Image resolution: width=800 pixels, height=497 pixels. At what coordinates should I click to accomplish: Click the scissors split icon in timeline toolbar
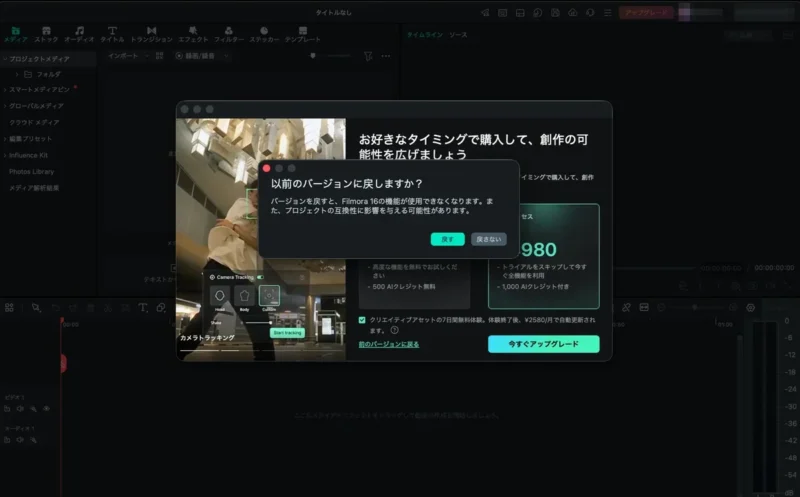[x=108, y=307]
